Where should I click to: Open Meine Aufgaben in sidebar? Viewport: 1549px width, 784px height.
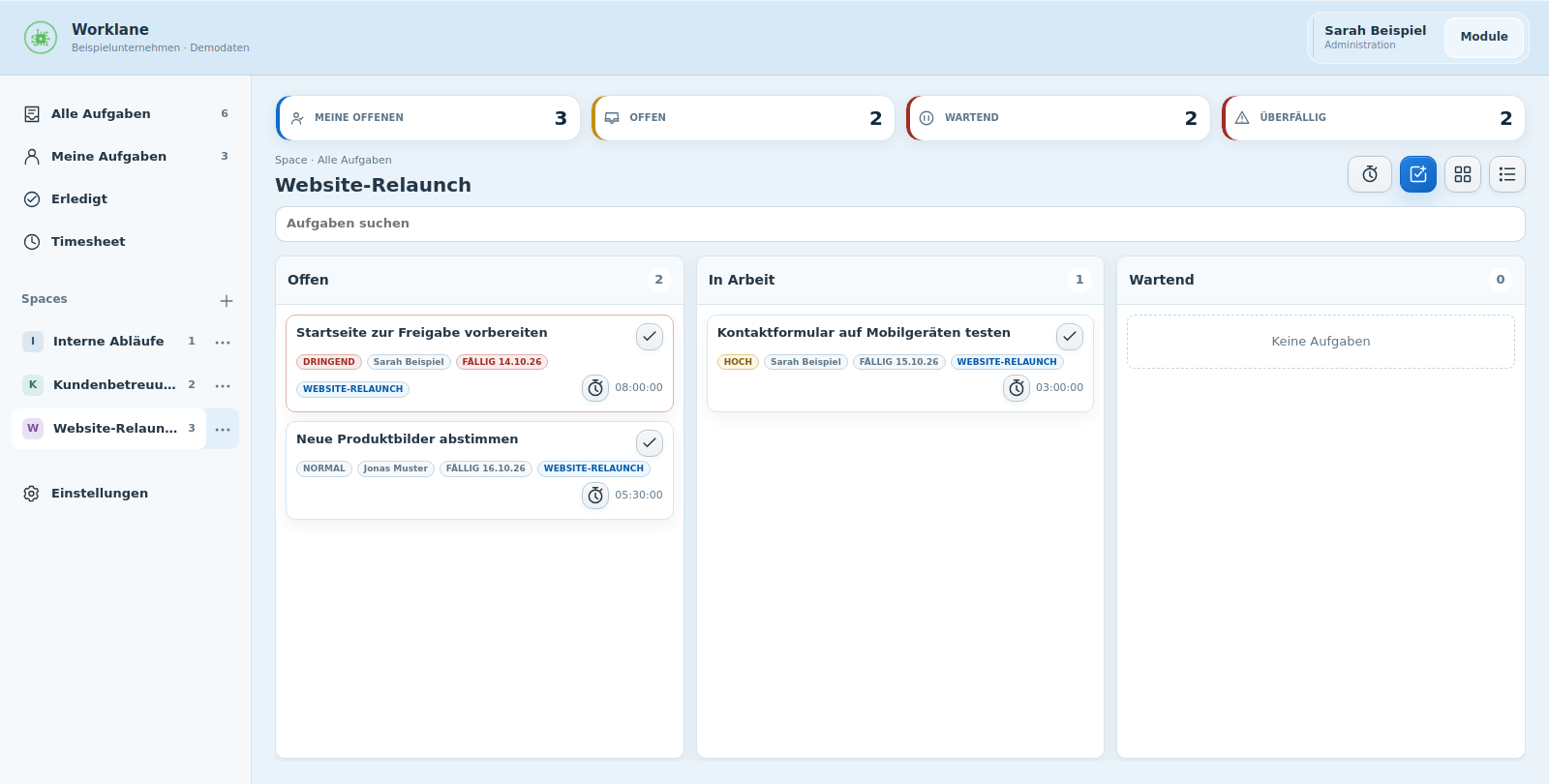[126, 157]
